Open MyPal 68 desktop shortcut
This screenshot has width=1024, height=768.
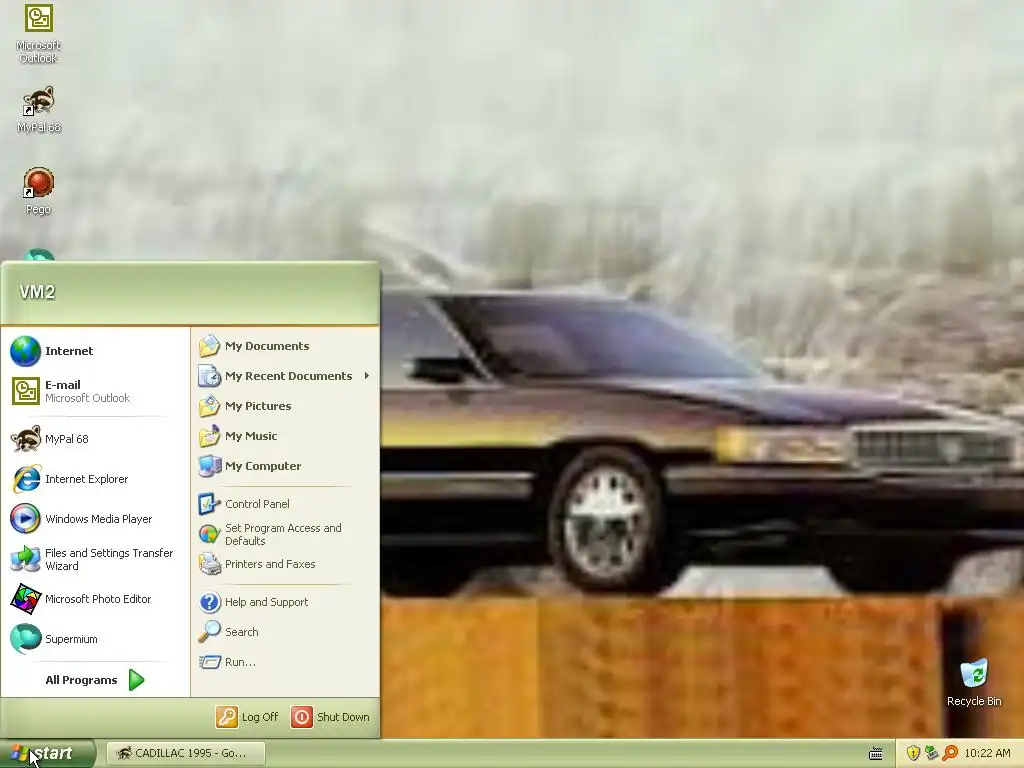pyautogui.click(x=39, y=110)
